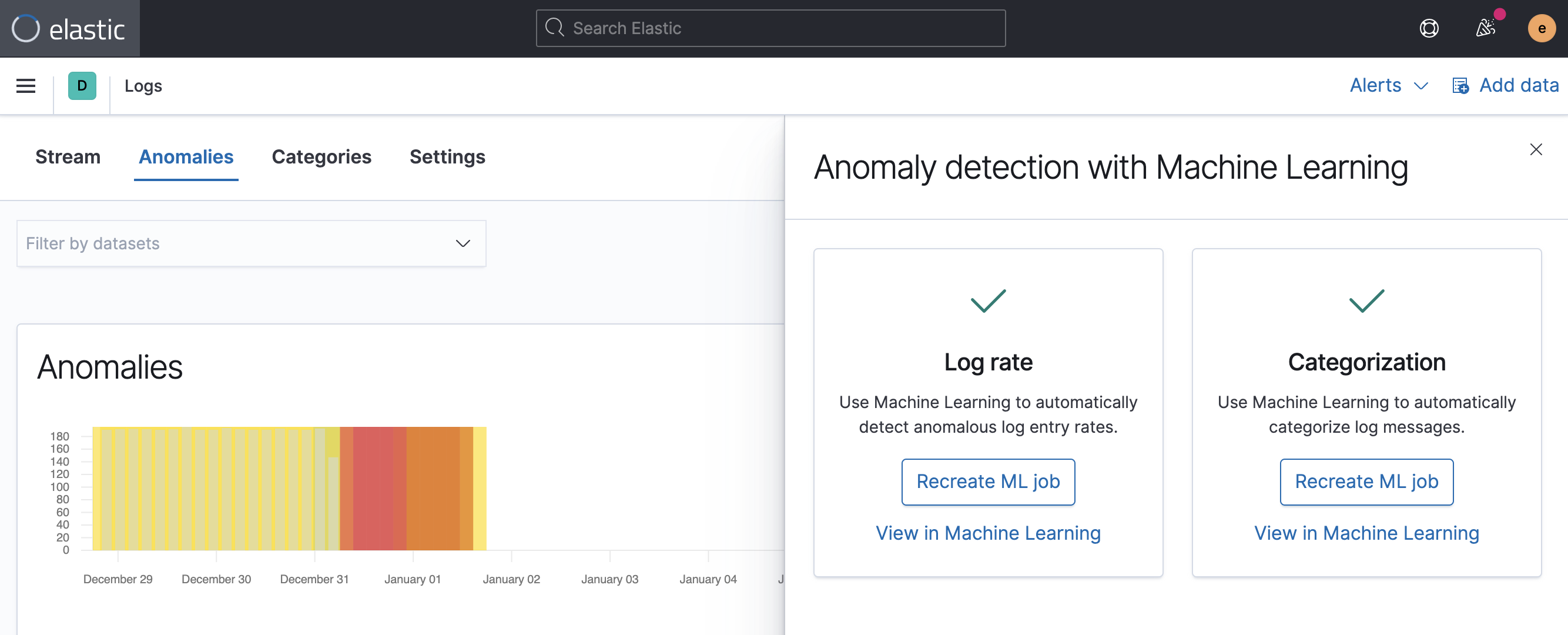
Task: Click the Elastic logo
Action: [68, 28]
